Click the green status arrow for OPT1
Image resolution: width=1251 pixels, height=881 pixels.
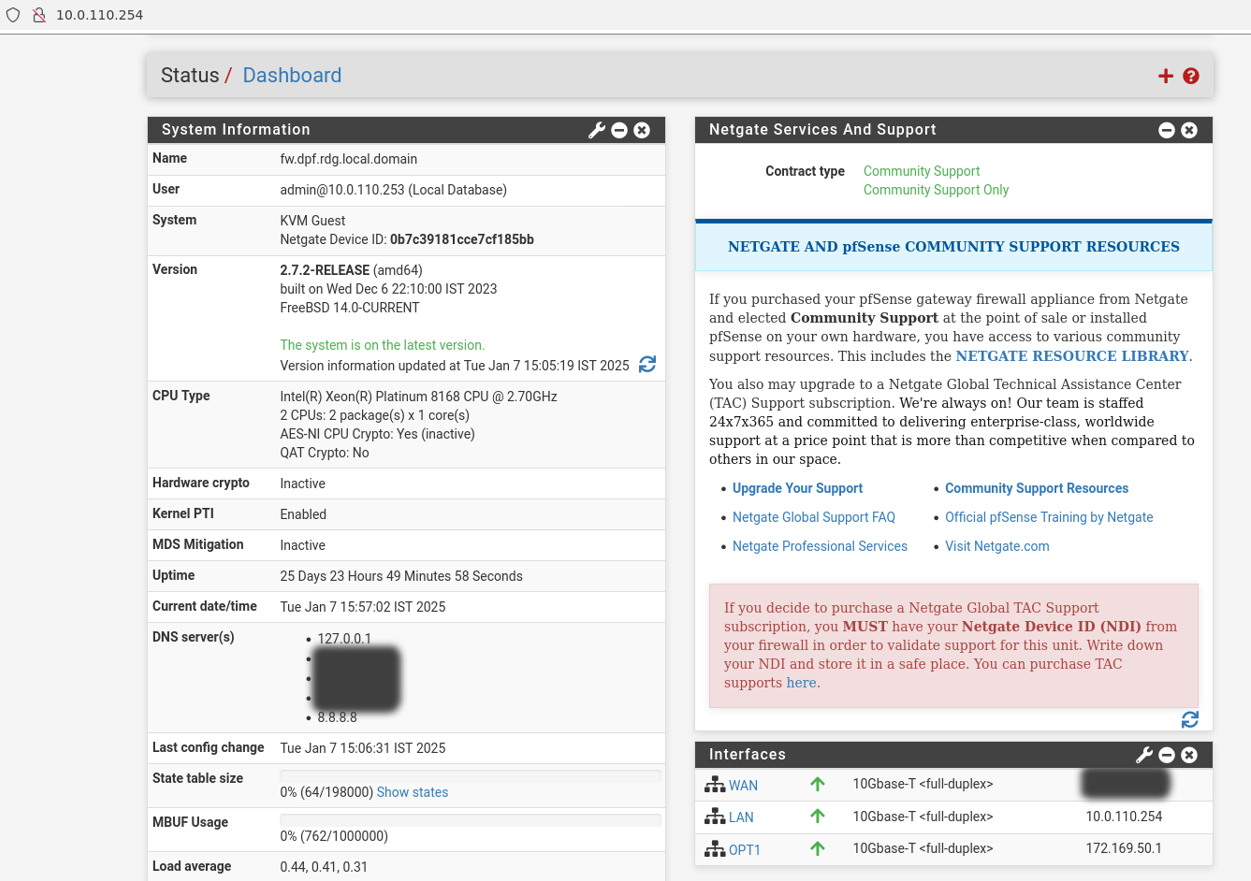click(817, 848)
